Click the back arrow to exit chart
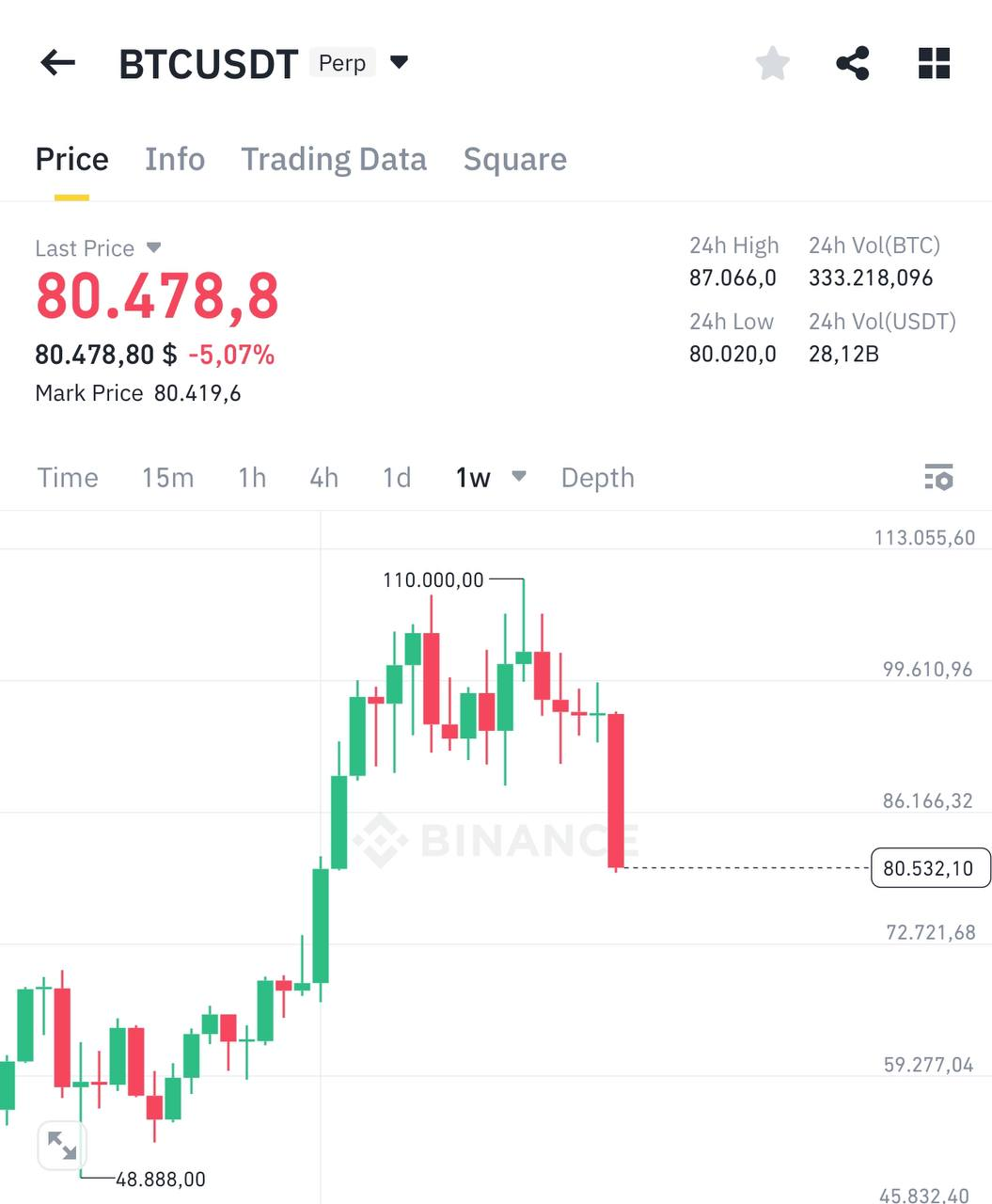The height and width of the screenshot is (1204, 992). tap(57, 63)
